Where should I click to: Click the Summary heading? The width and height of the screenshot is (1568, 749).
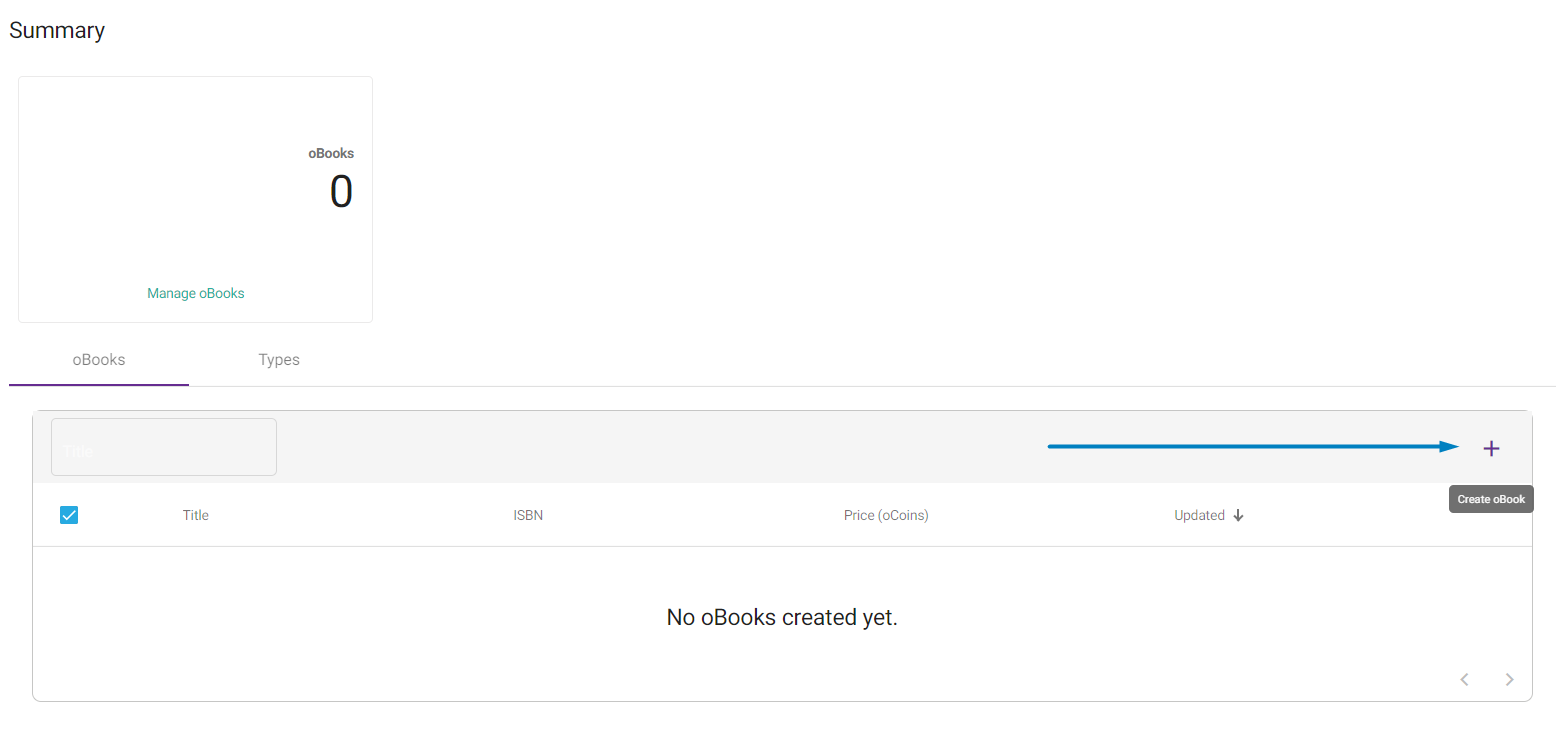click(57, 30)
